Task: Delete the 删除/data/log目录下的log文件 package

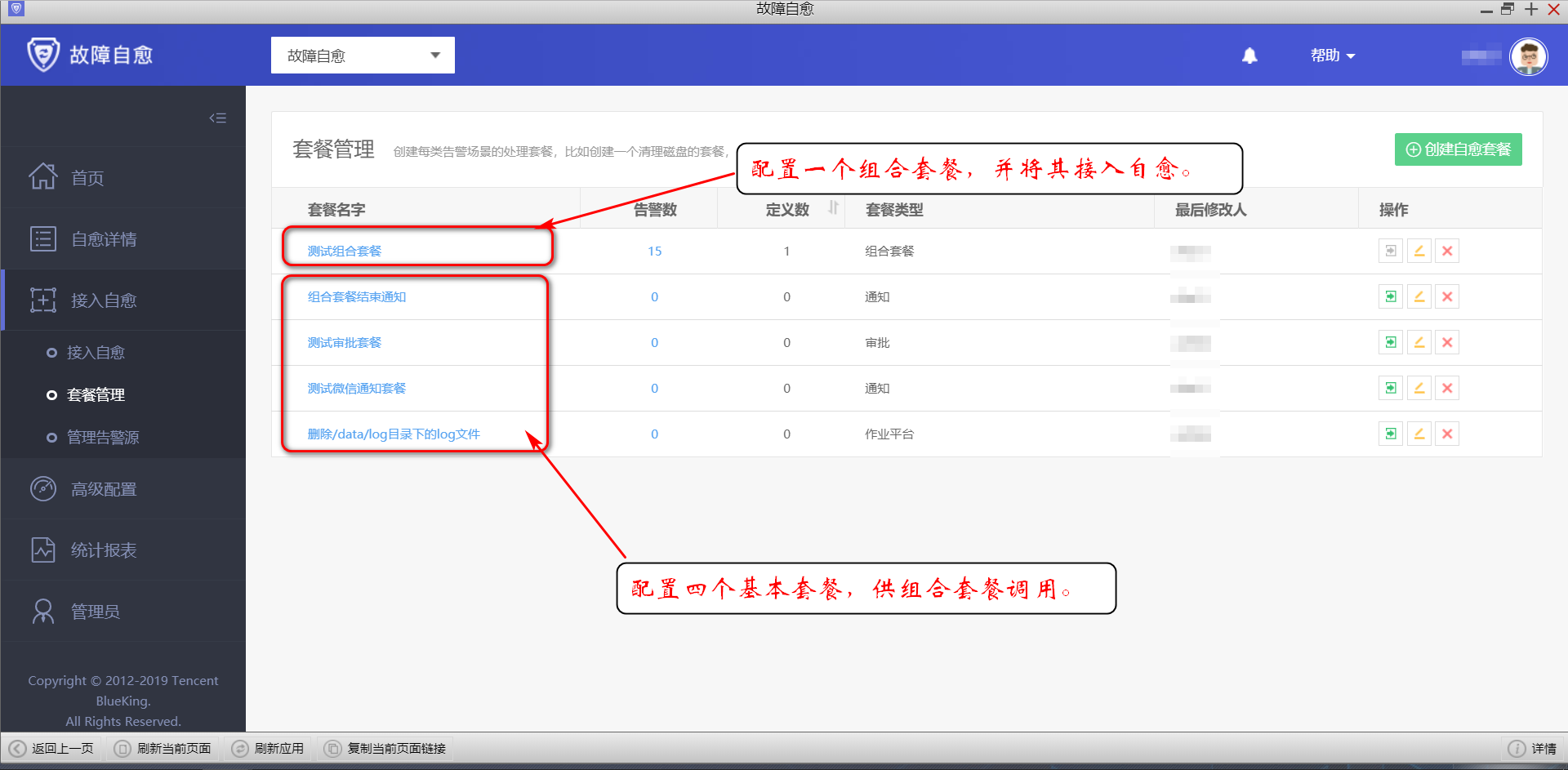Action: (x=1447, y=434)
